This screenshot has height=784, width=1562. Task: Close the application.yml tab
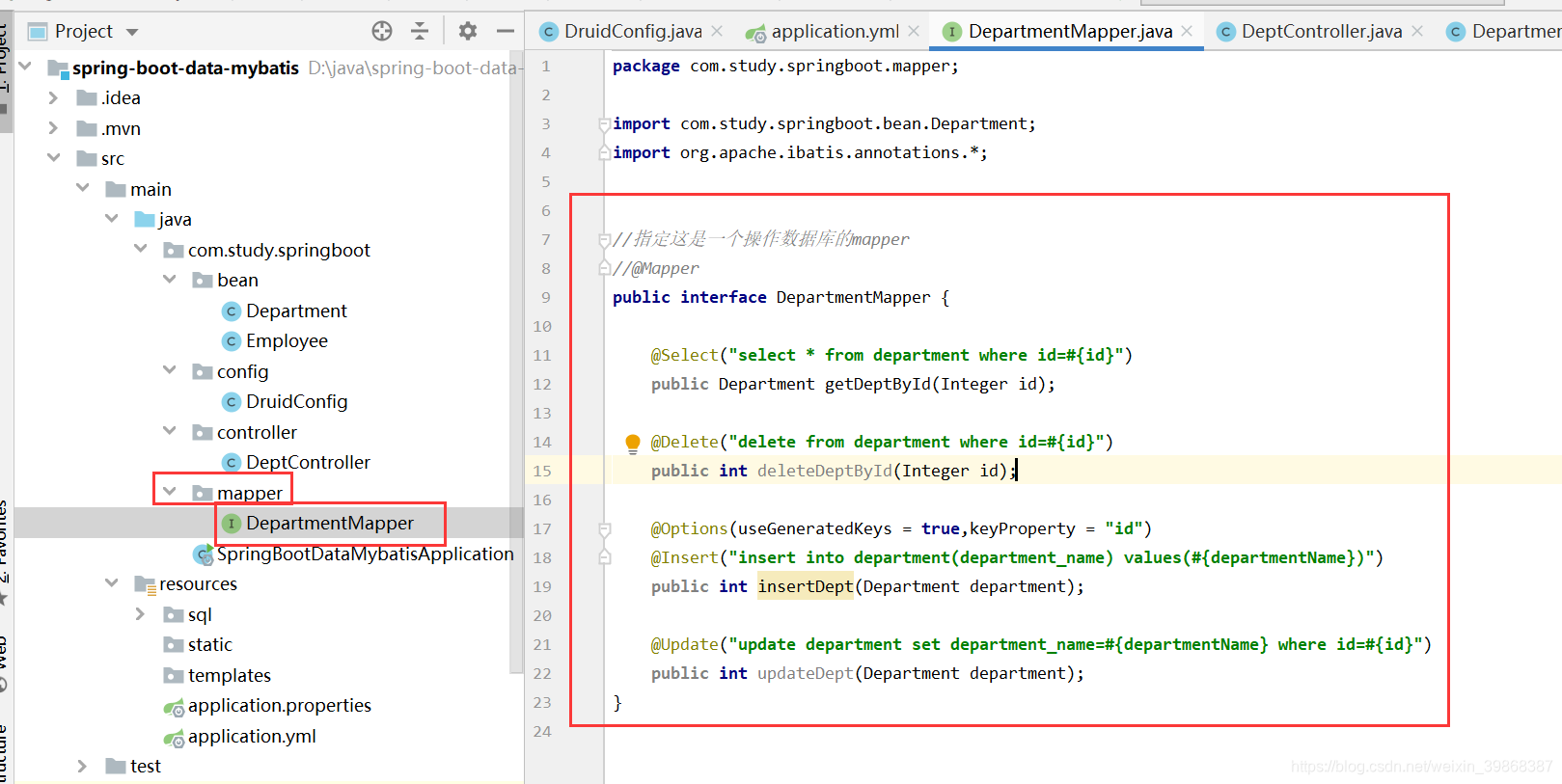point(914,31)
